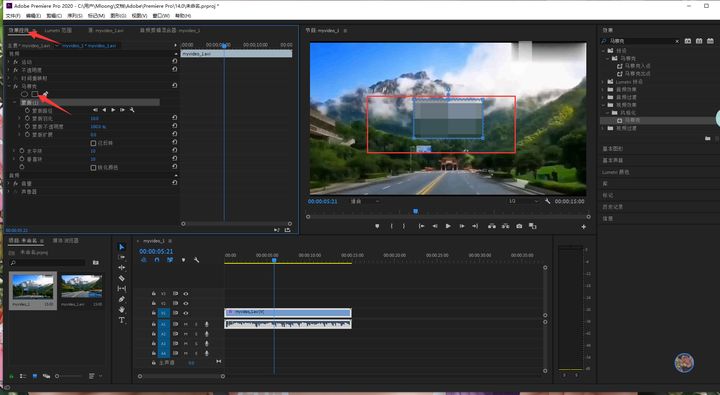
Task: Open Program monitor settings wrench
Action: coord(547,201)
